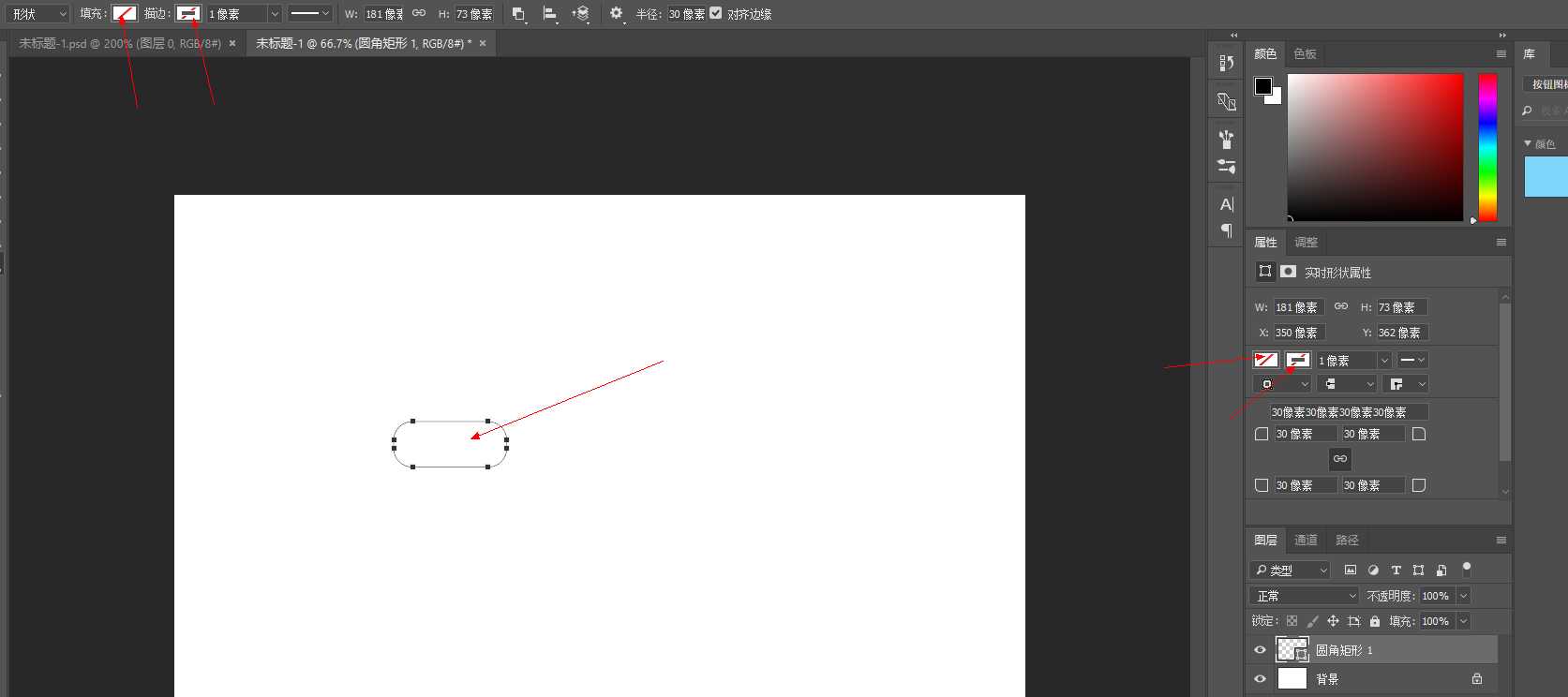
Task: Toggle visibility of 圆角矩形 1 layer
Action: pyautogui.click(x=1260, y=650)
